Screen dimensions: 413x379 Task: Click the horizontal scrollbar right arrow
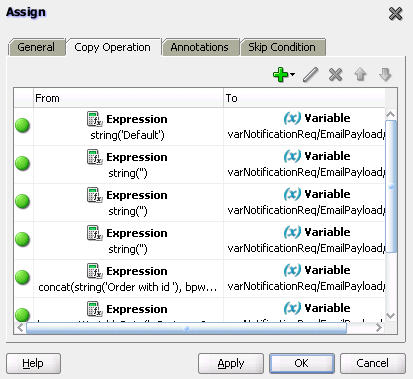[379, 328]
